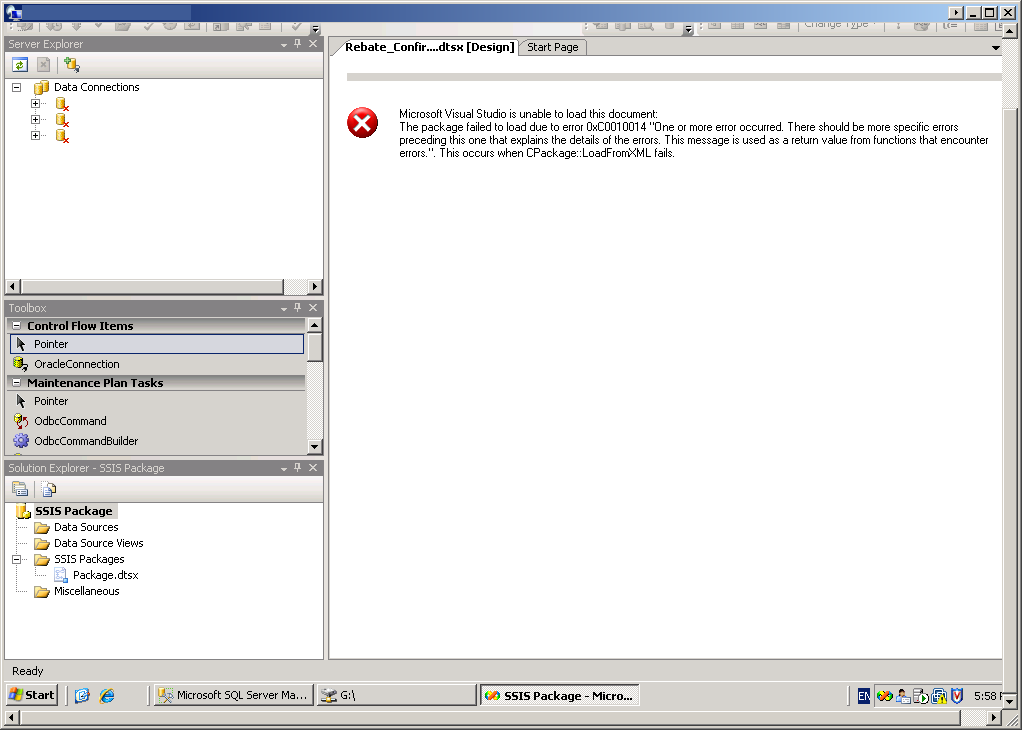Collapse the Control Flow Items group

click(16, 325)
